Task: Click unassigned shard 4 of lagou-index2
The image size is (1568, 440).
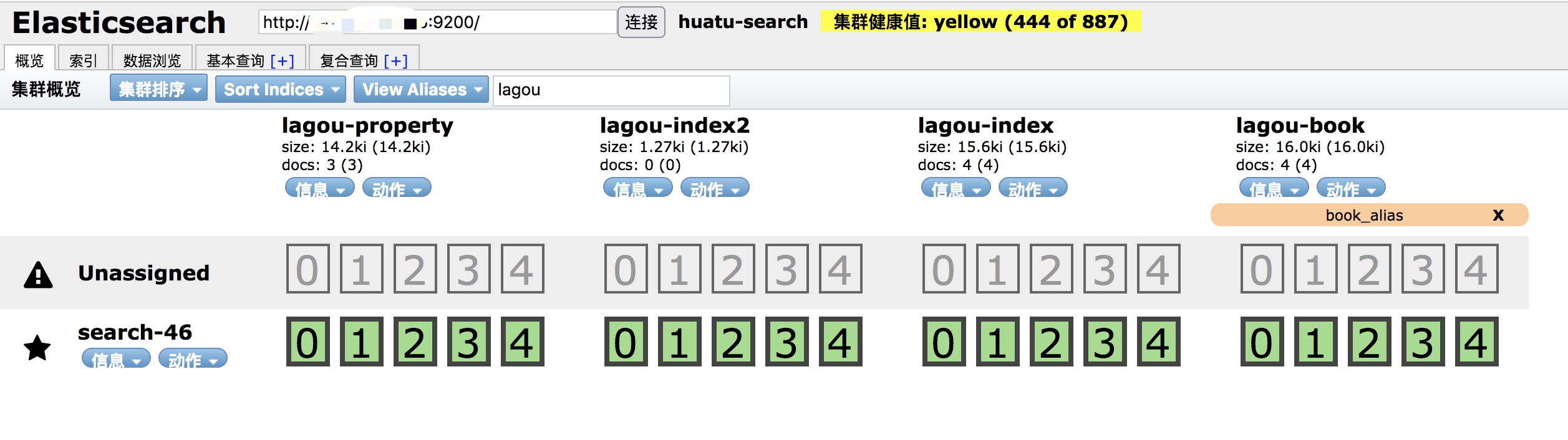Action: (x=841, y=269)
